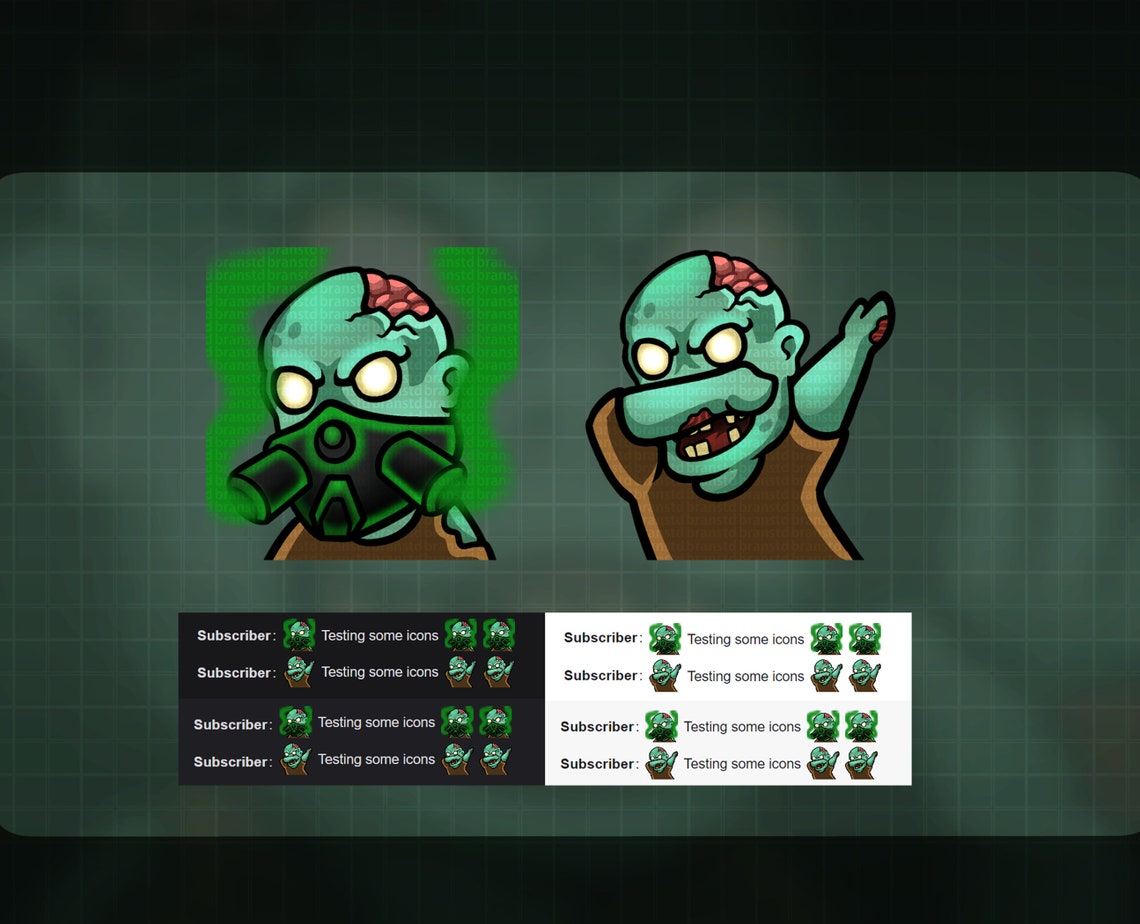This screenshot has height=924, width=1140.
Task: Click the 'Testing some icons' text link
Action: pos(380,634)
